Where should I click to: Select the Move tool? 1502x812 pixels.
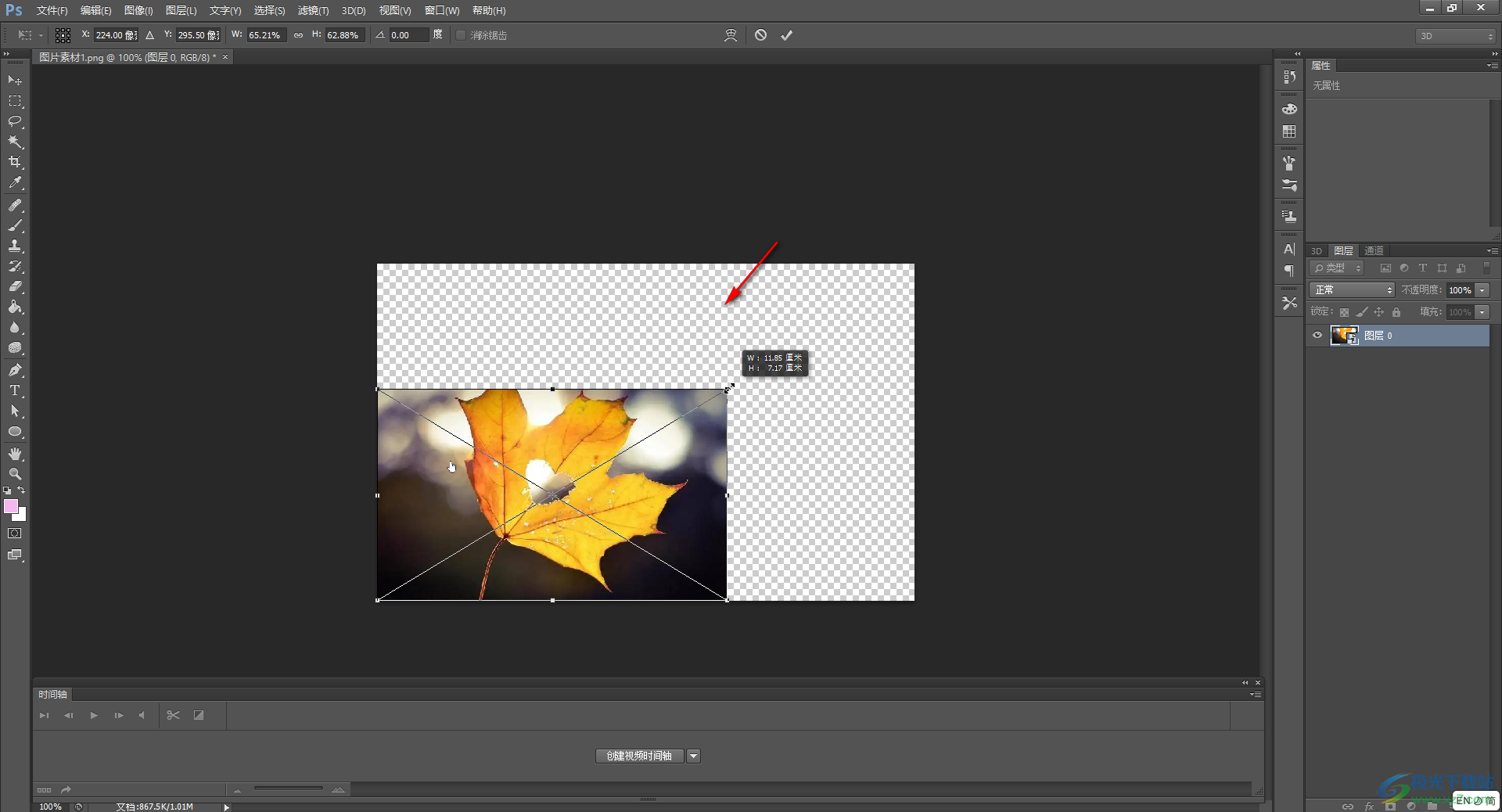15,80
